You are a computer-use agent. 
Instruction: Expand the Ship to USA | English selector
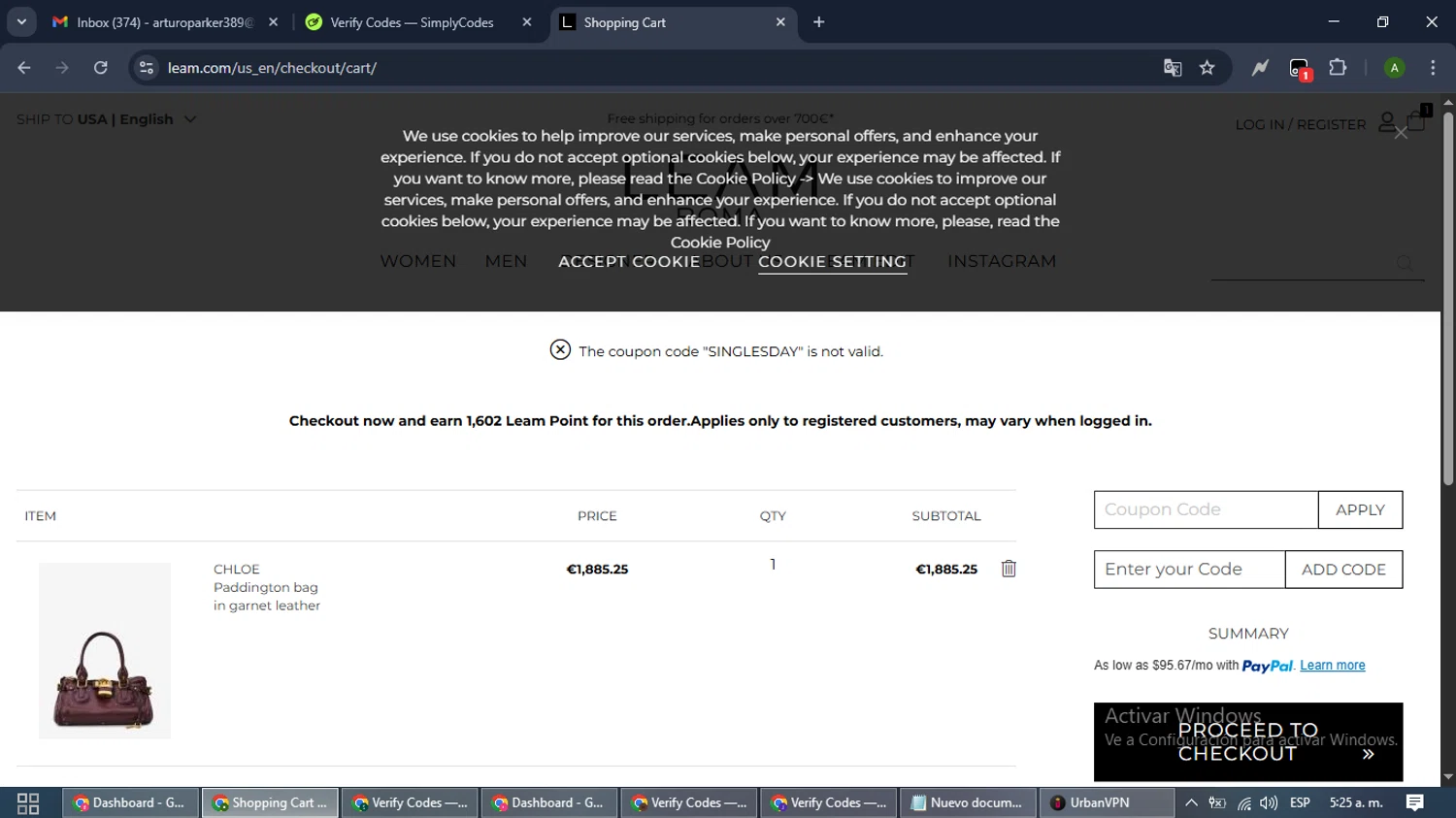click(107, 119)
